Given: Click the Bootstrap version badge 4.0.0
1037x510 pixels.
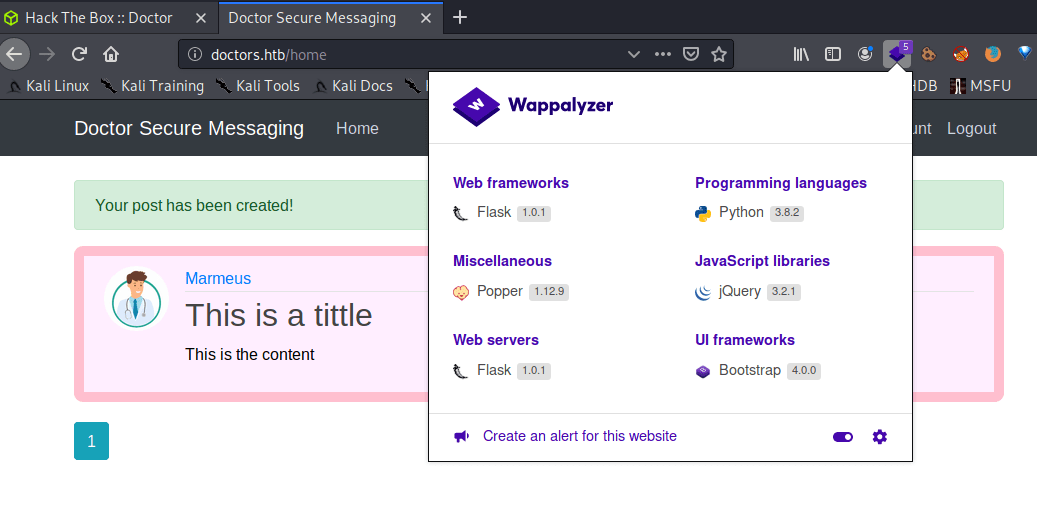Looking at the screenshot, I should click(x=804, y=370).
